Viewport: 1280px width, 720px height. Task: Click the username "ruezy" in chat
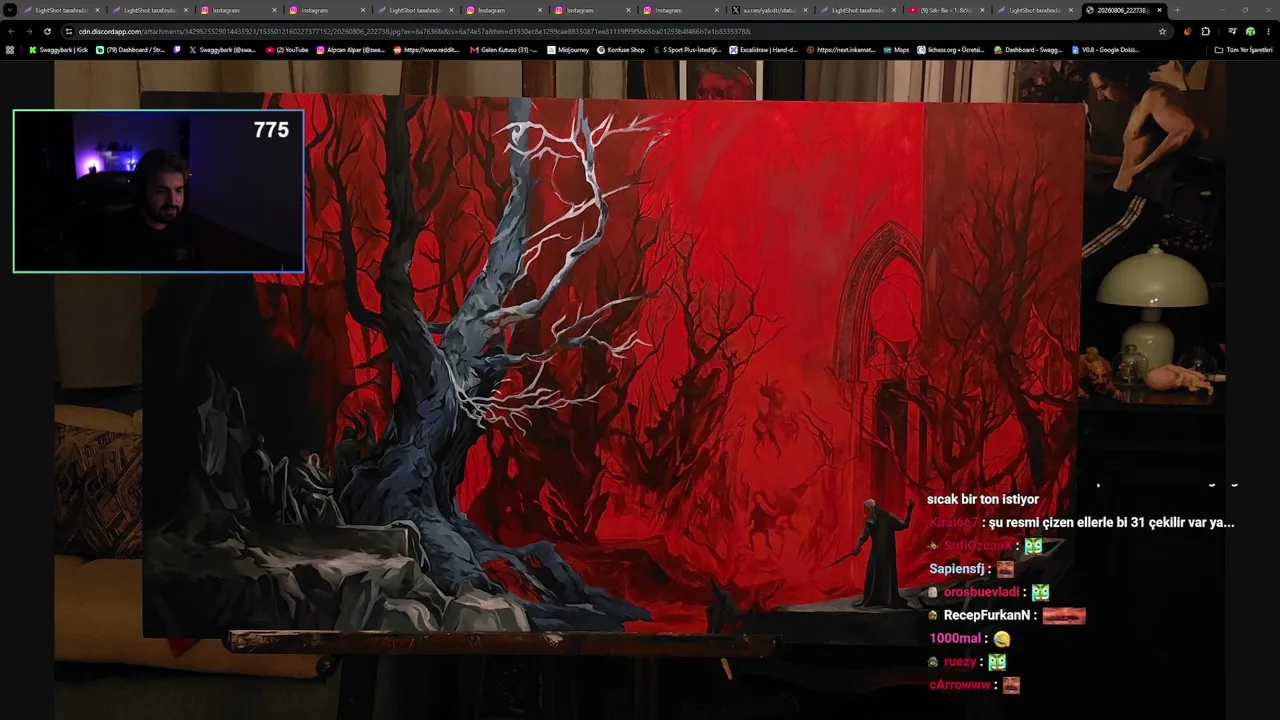click(x=960, y=661)
